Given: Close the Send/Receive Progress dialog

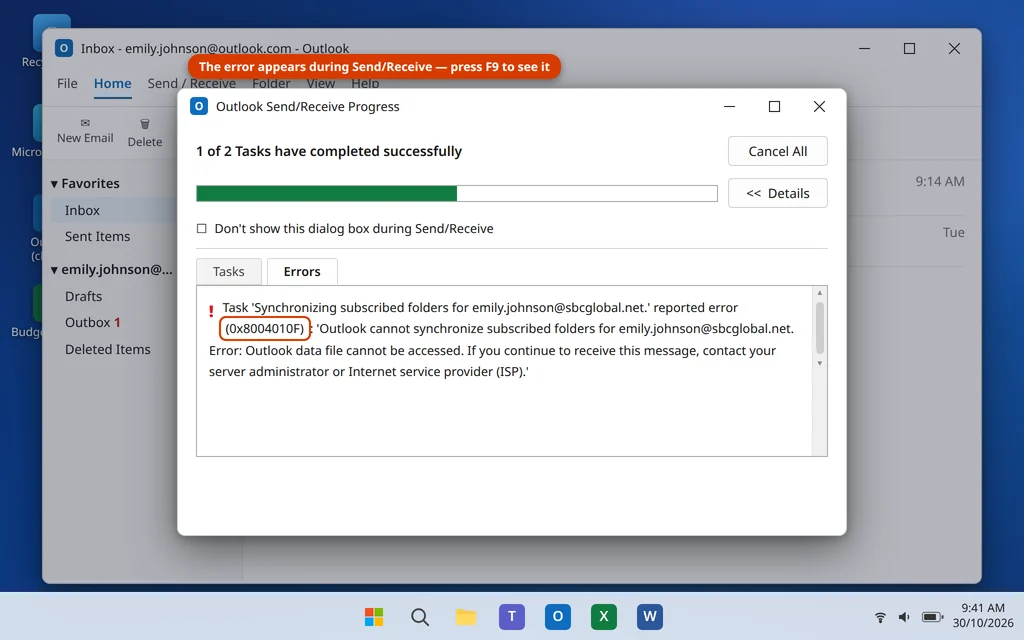Looking at the screenshot, I should pyautogui.click(x=819, y=106).
